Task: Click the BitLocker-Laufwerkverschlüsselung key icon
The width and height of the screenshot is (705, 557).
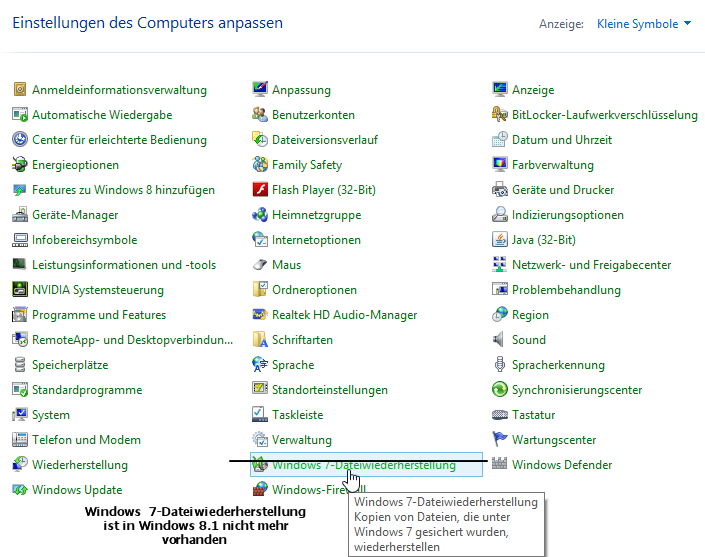Action: pyautogui.click(x=500, y=115)
